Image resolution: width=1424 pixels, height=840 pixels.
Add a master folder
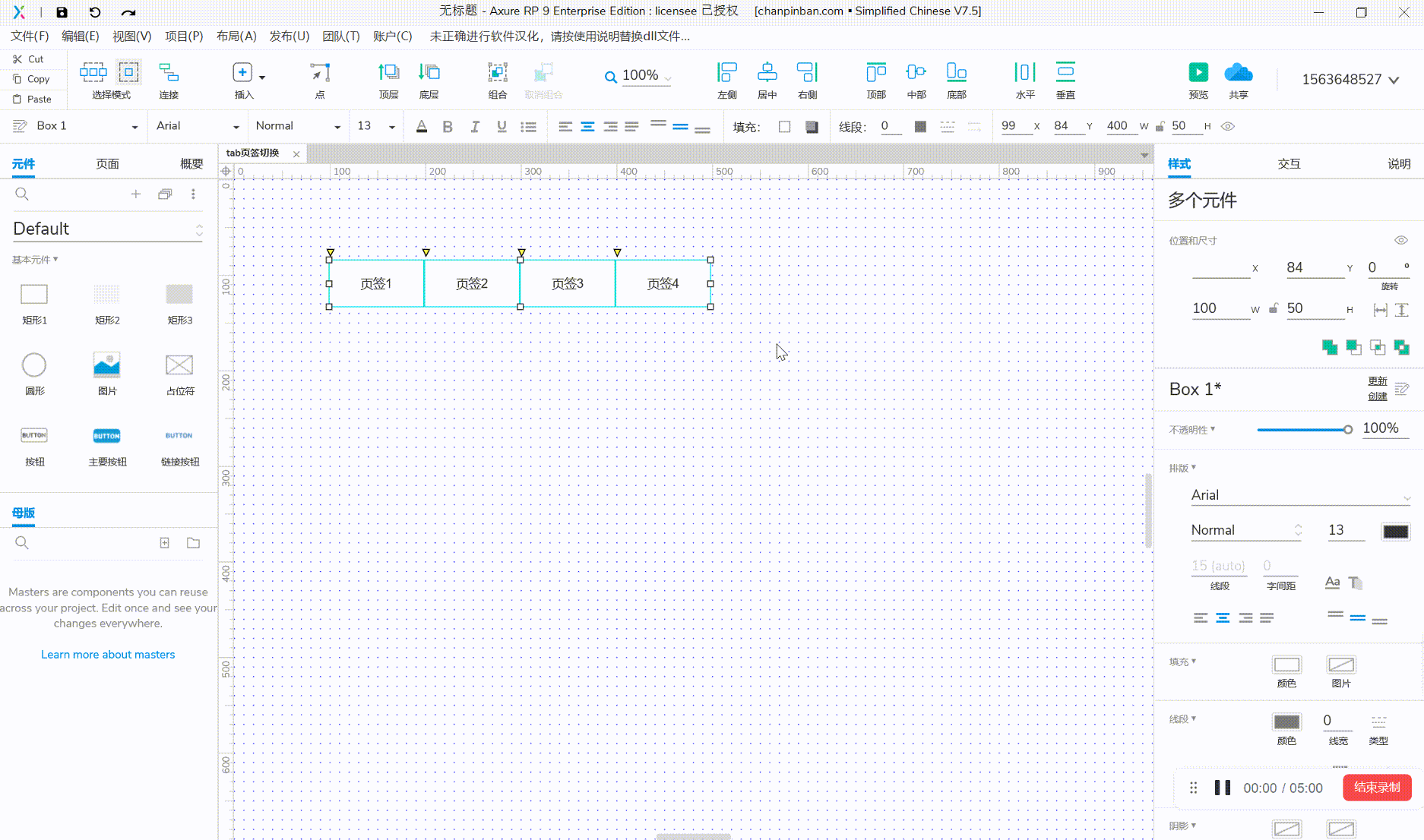194,543
